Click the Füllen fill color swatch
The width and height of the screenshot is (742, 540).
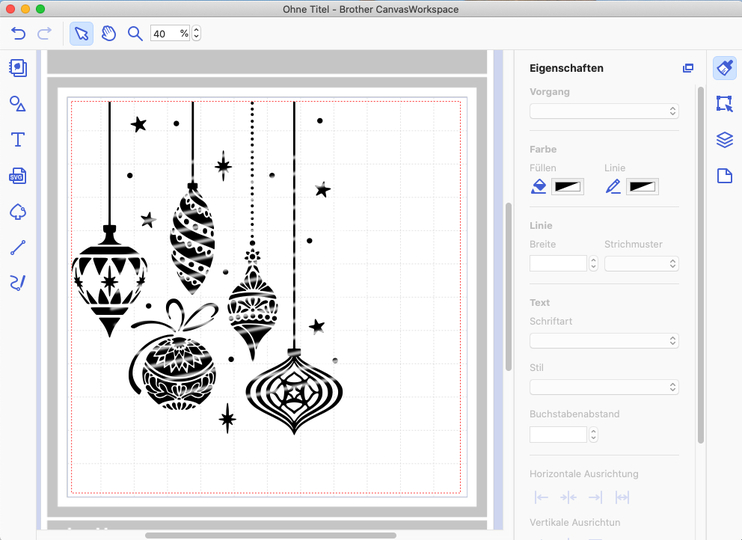coord(567,187)
